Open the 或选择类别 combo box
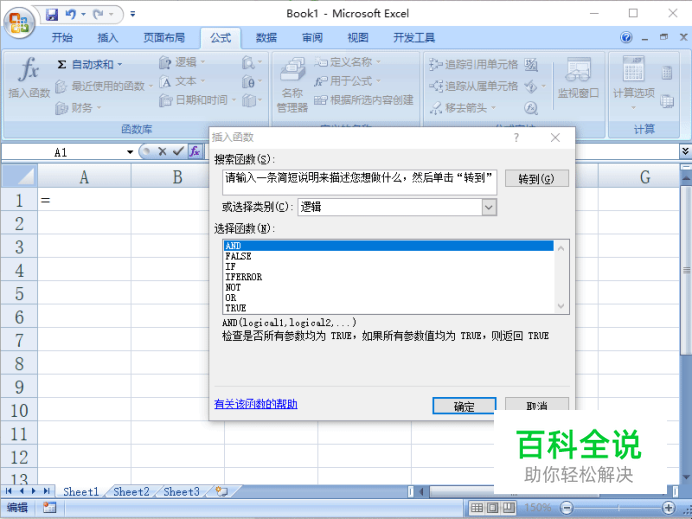This screenshot has width=692, height=519. click(x=397, y=207)
